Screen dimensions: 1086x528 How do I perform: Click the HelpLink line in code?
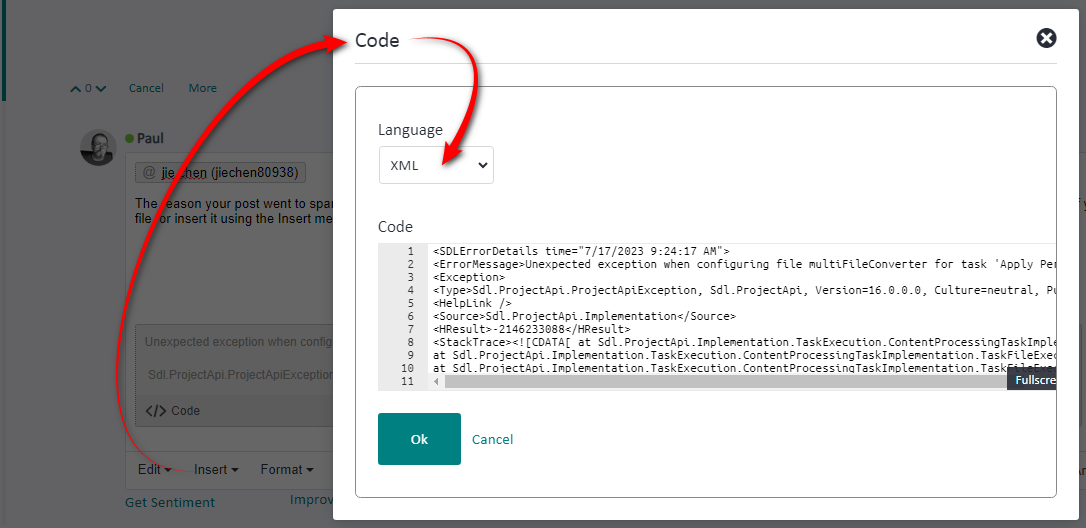pyautogui.click(x=472, y=303)
